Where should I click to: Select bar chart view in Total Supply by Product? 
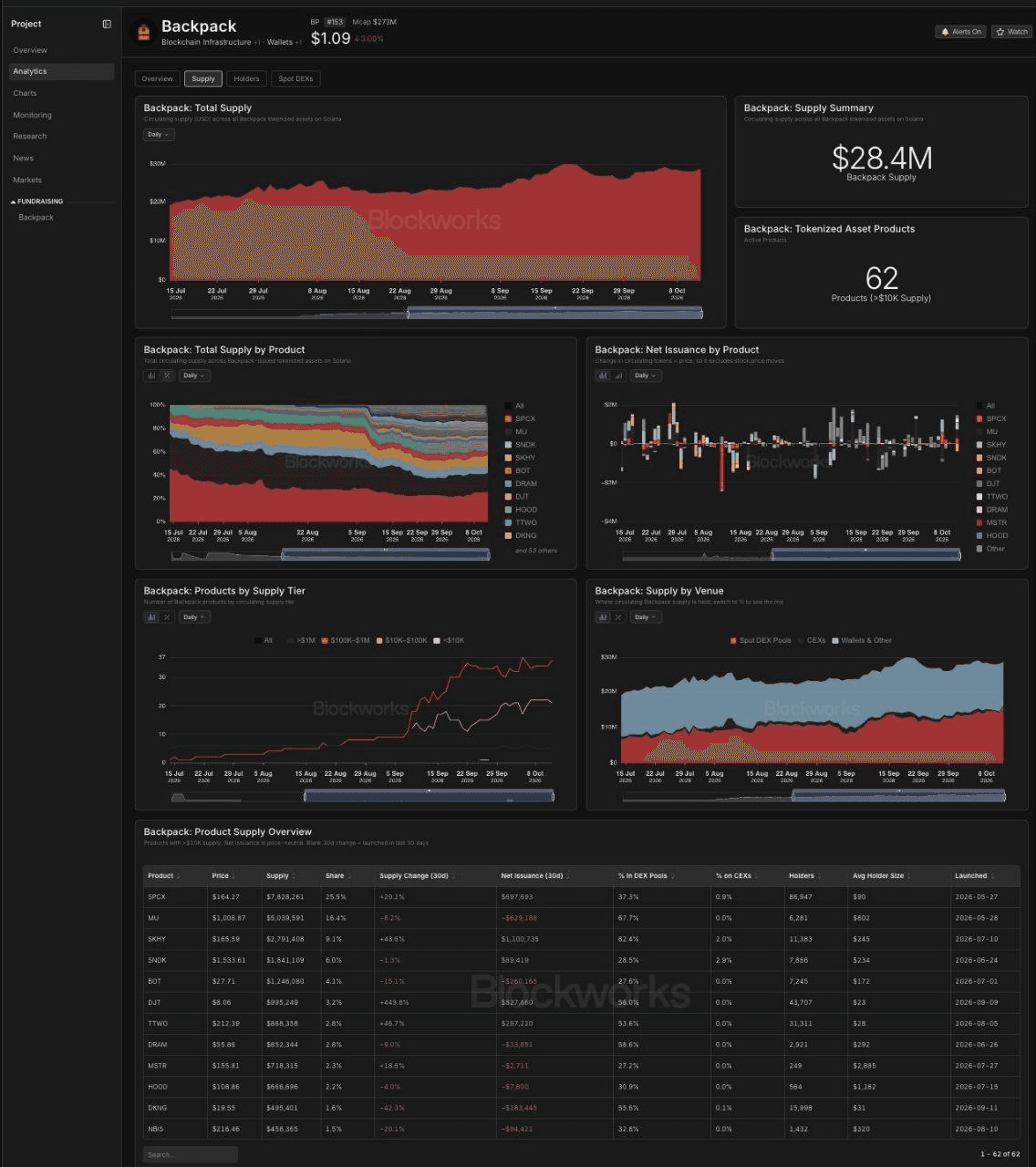pyautogui.click(x=151, y=376)
